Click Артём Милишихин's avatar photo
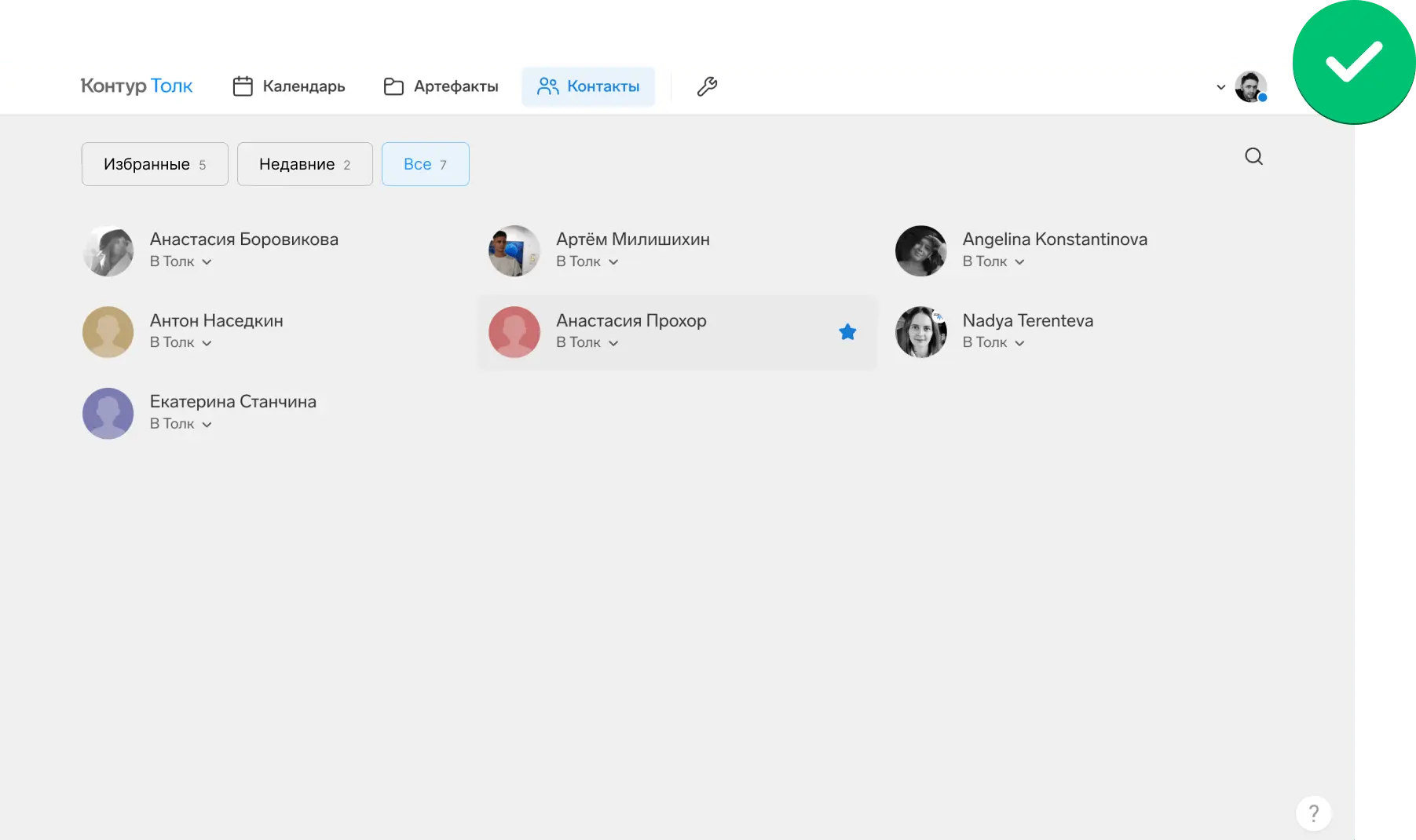The width and height of the screenshot is (1416, 840). click(x=514, y=251)
